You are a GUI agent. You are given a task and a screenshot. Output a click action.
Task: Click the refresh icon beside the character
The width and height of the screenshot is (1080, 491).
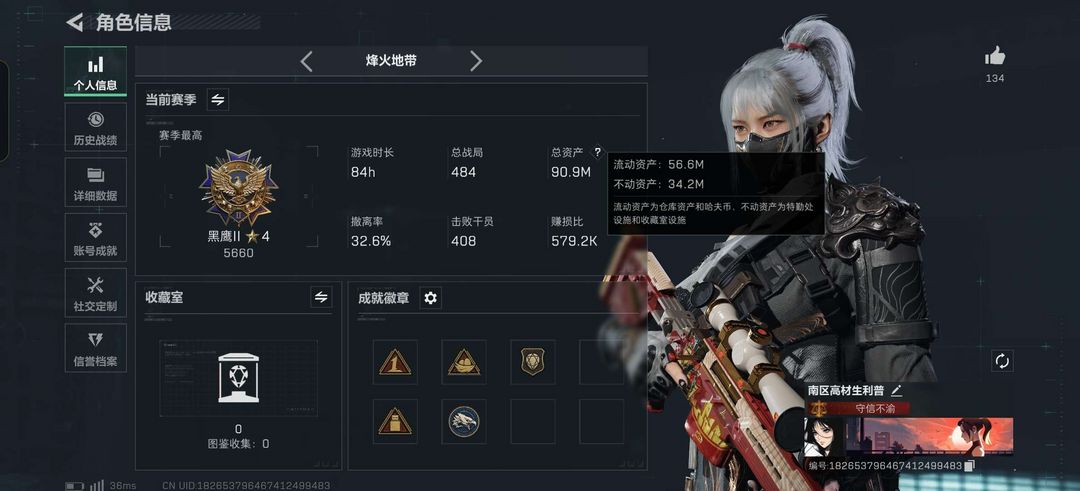[x=1002, y=361]
